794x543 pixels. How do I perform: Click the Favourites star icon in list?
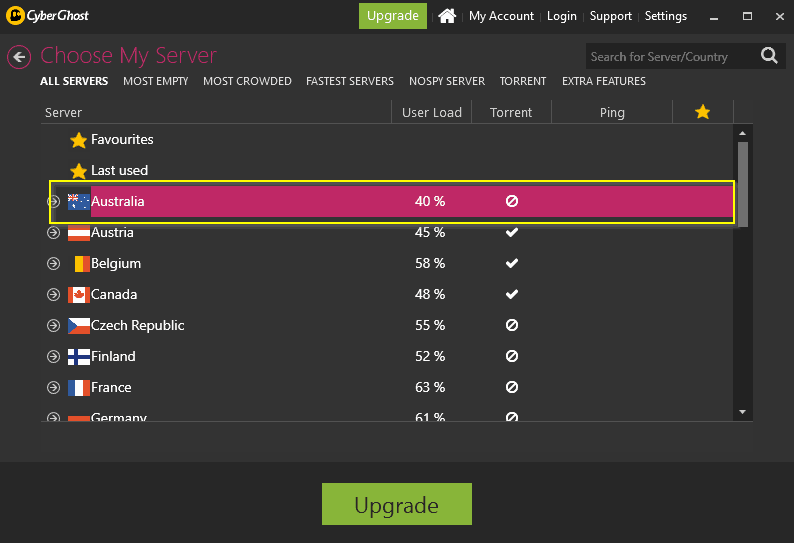pos(78,140)
